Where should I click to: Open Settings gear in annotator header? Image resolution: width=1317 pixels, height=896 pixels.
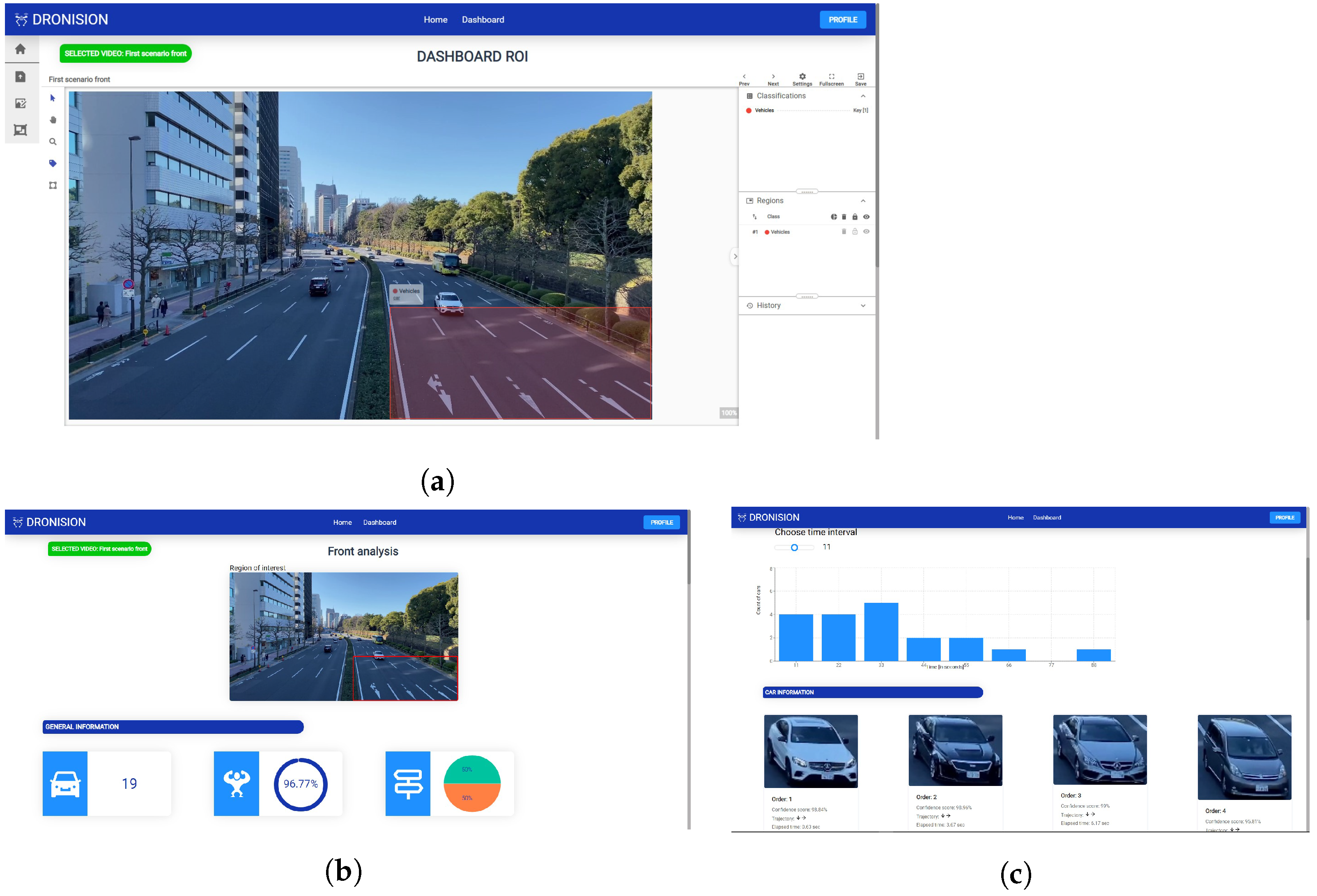click(x=802, y=76)
